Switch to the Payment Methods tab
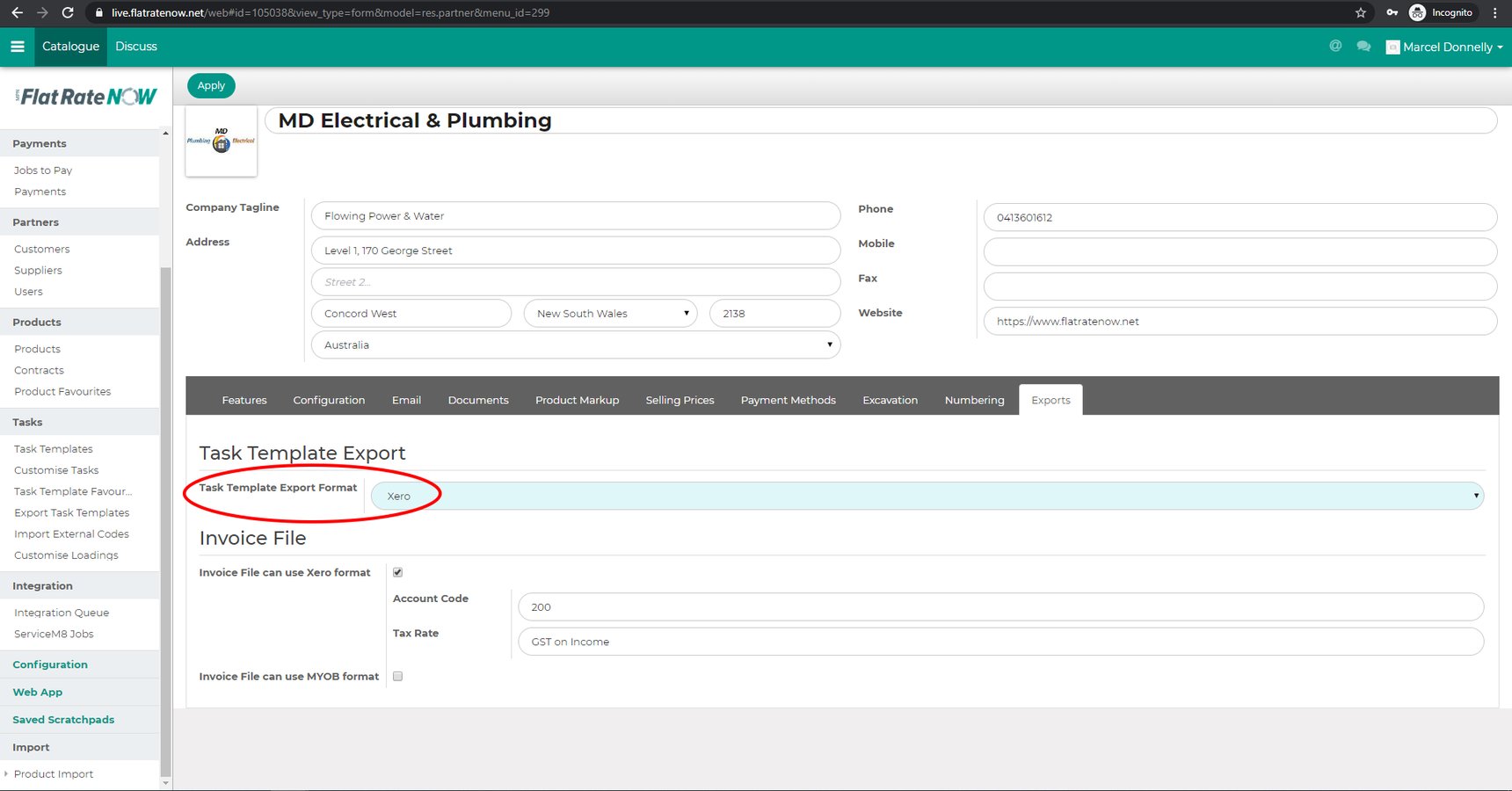The image size is (1512, 791). [x=788, y=400]
